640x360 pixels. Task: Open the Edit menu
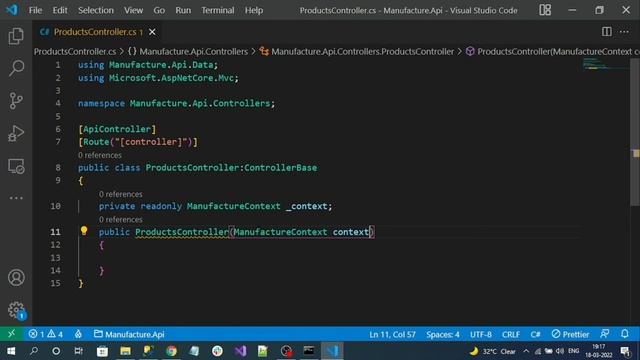click(60, 10)
